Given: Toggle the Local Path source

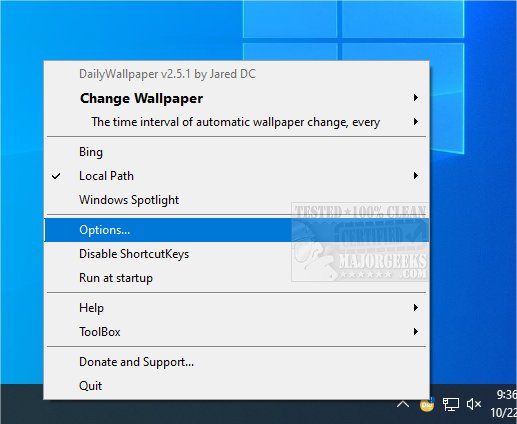Looking at the screenshot, I should pyautogui.click(x=236, y=176).
